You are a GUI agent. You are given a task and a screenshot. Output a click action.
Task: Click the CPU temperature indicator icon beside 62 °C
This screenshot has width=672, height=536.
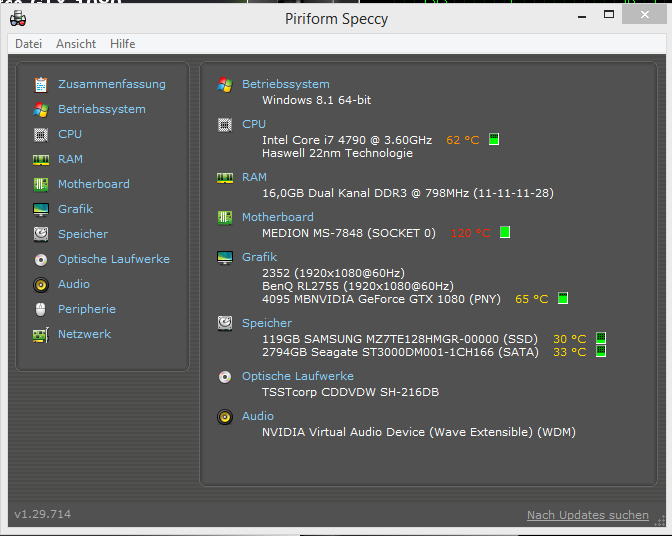coord(494,140)
